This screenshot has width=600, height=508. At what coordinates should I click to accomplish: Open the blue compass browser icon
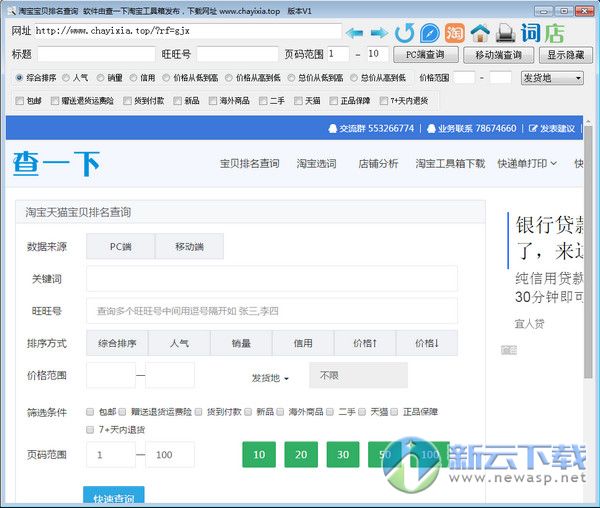pos(429,33)
